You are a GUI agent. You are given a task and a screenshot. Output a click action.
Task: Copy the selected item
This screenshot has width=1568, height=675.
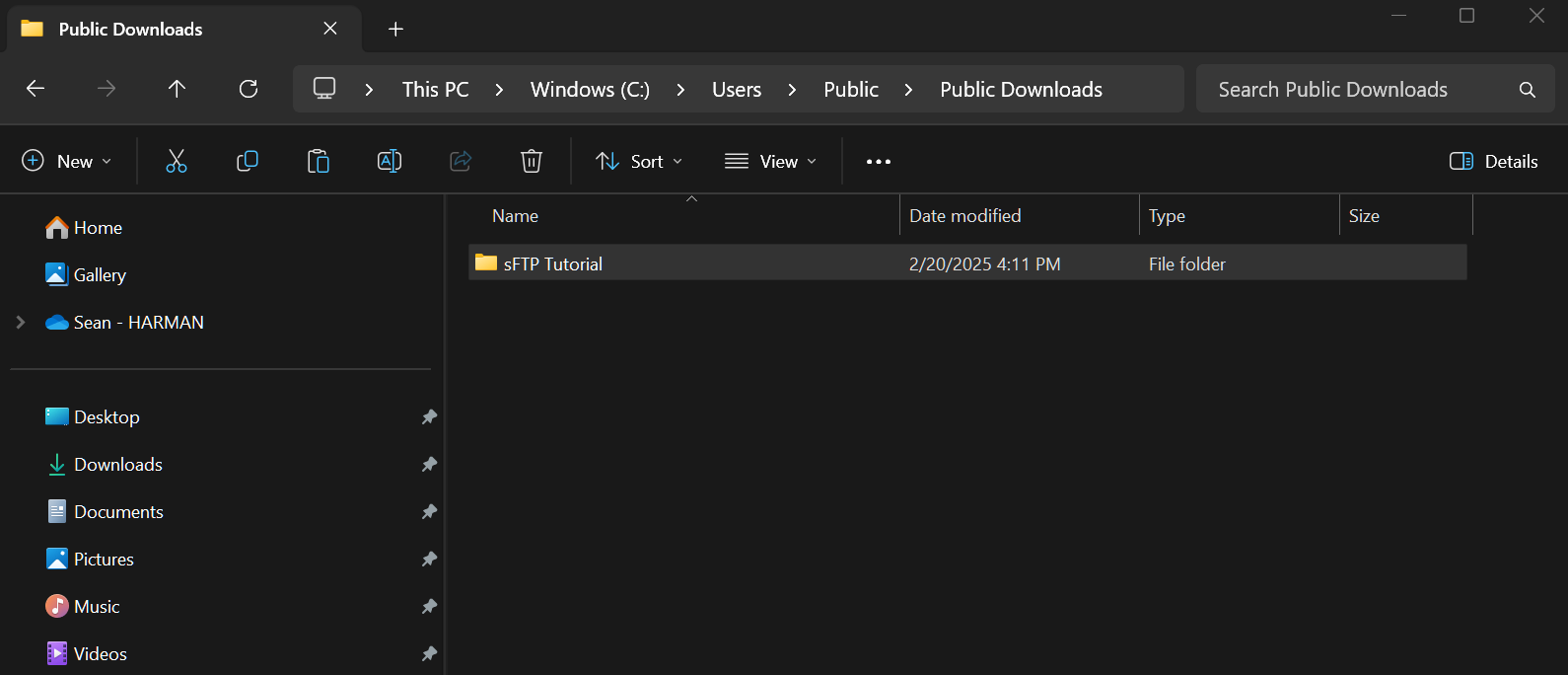pyautogui.click(x=248, y=161)
